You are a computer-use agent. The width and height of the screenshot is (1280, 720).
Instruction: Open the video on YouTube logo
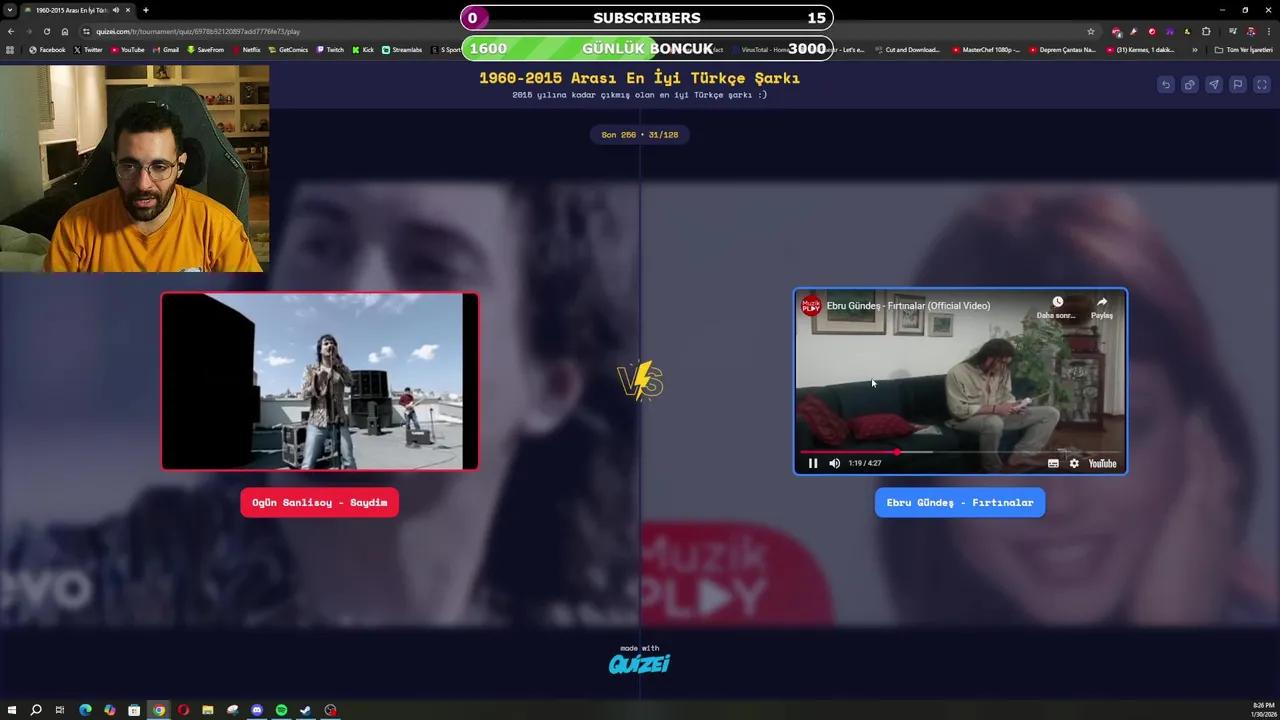(1102, 463)
